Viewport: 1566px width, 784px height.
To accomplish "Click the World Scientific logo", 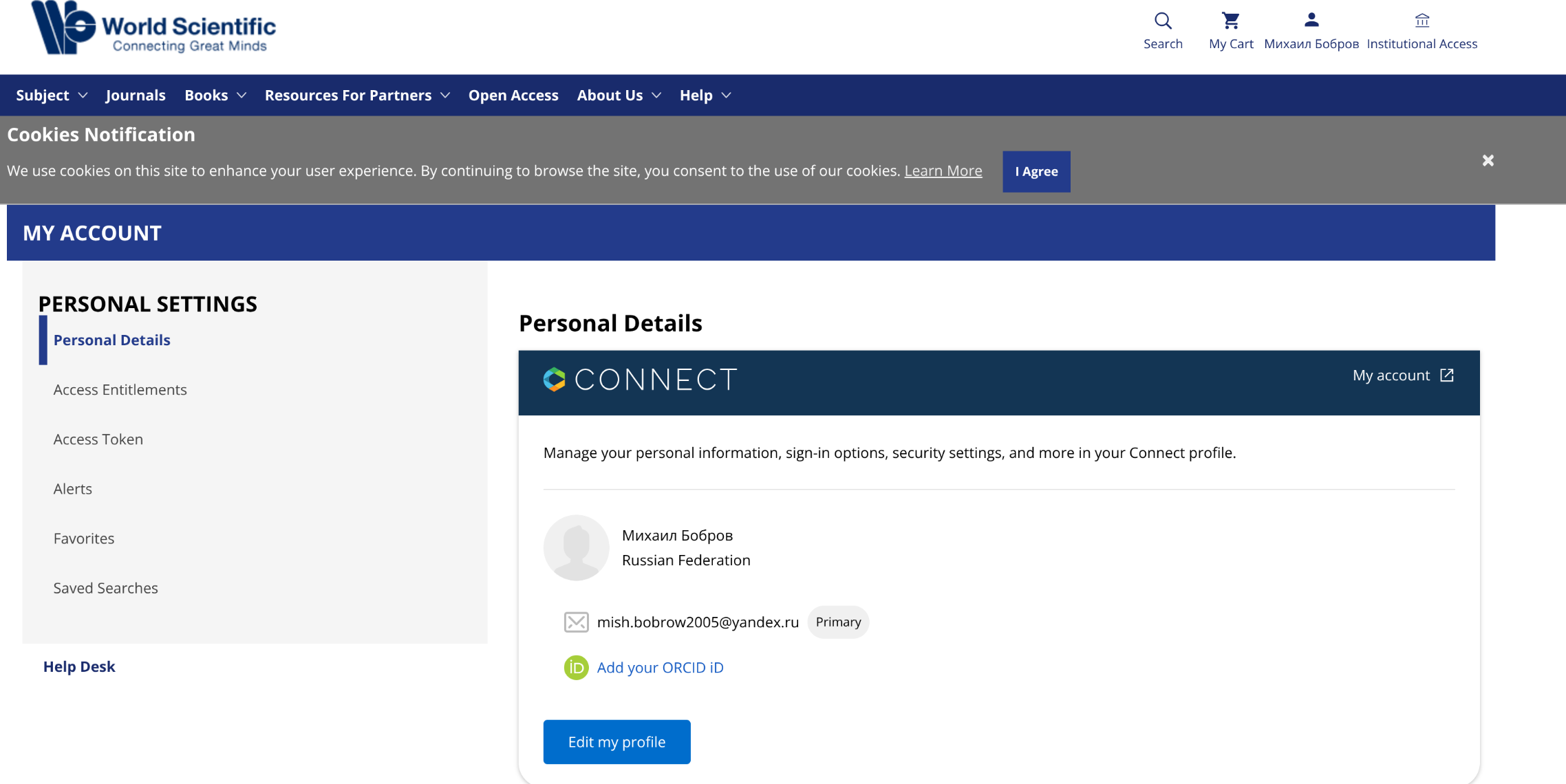I will tap(153, 29).
